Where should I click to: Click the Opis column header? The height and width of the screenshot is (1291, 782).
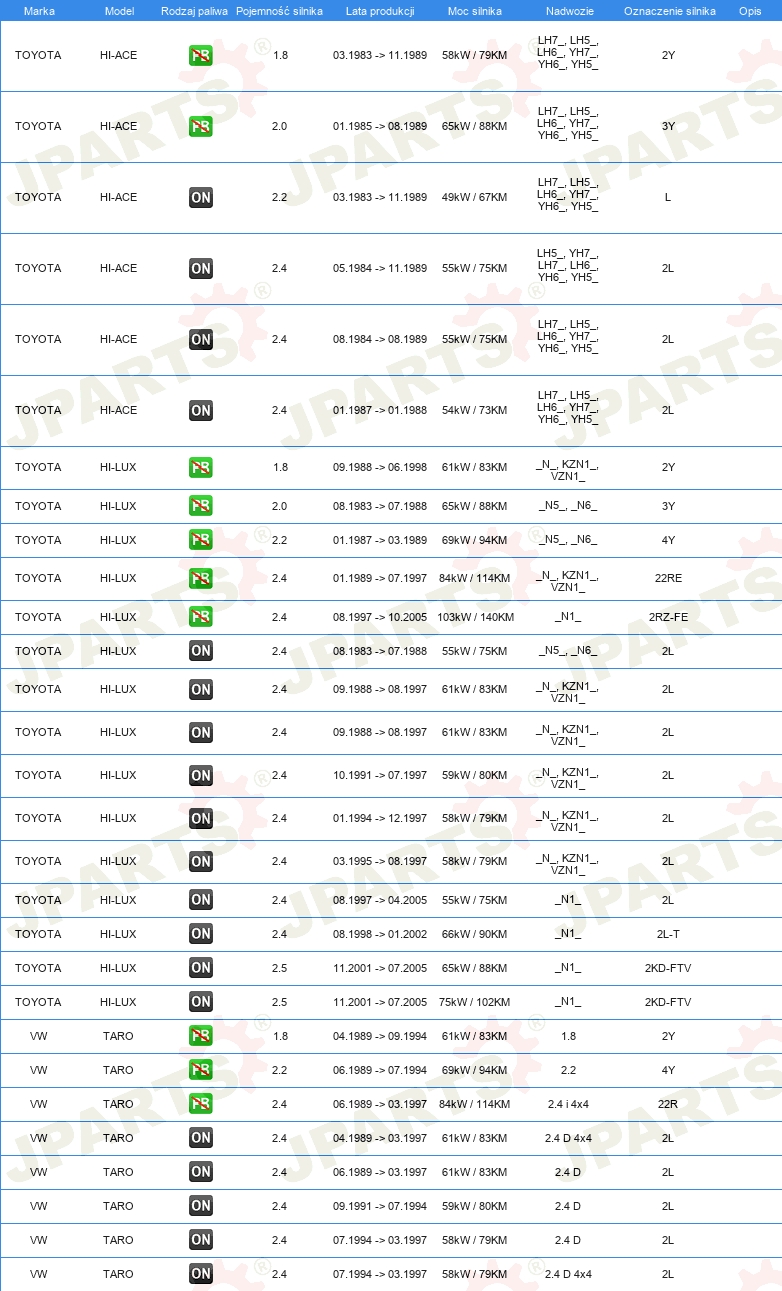coord(750,11)
